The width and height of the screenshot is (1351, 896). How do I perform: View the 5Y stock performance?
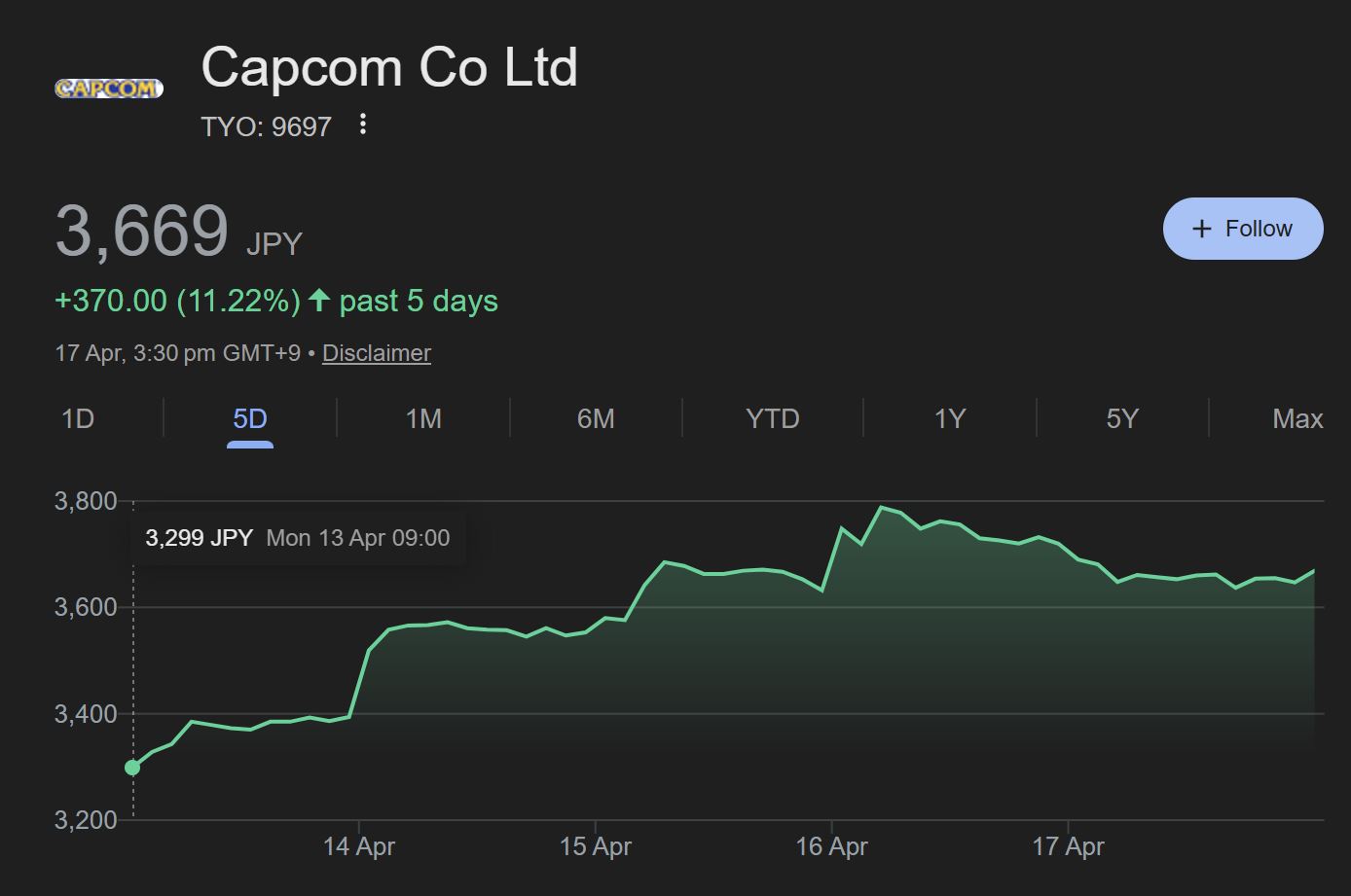1121,418
